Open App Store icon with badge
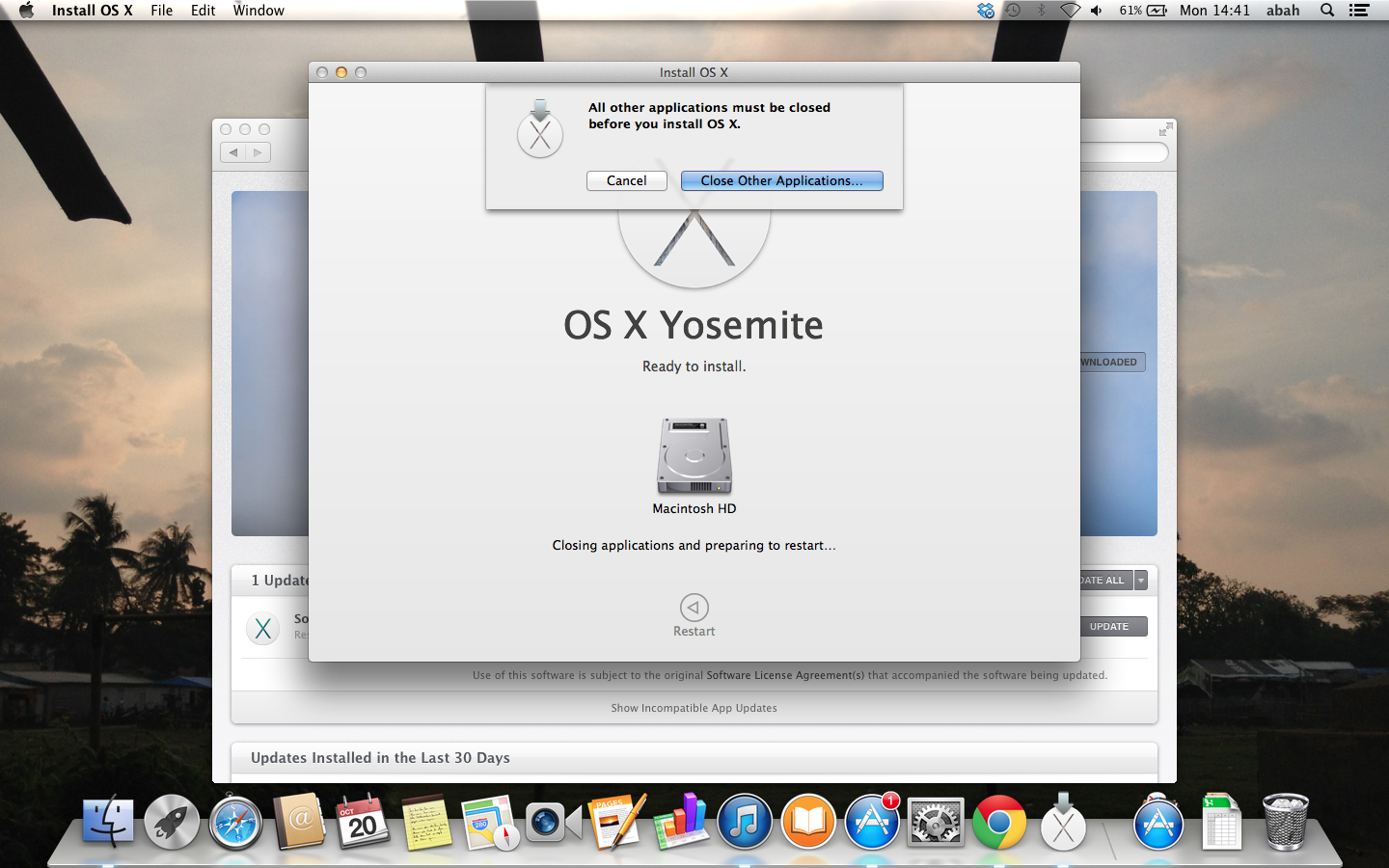The image size is (1389, 868). (872, 823)
